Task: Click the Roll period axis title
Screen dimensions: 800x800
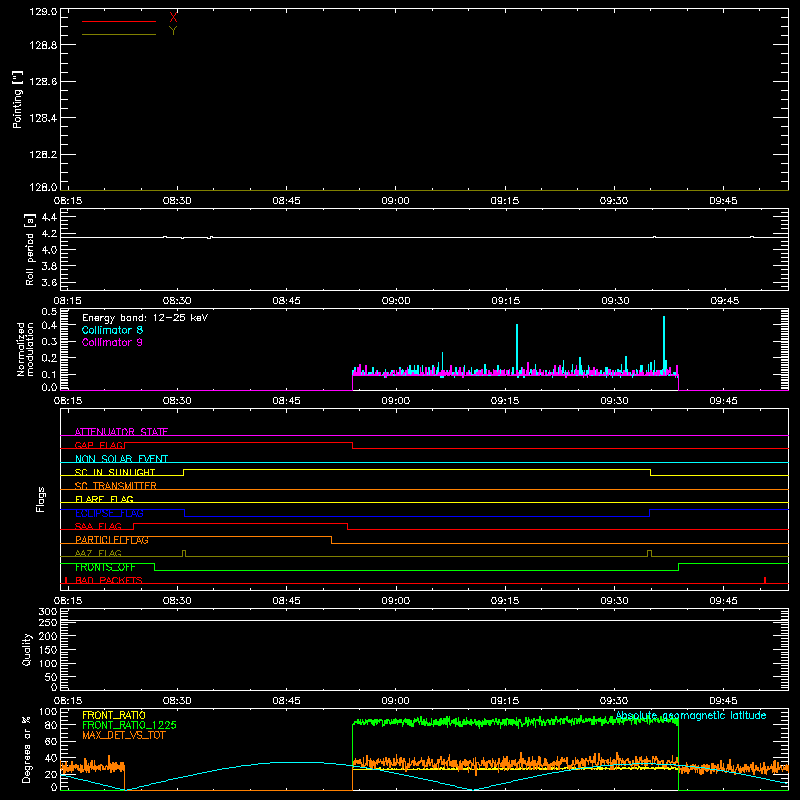Action: tap(30, 250)
